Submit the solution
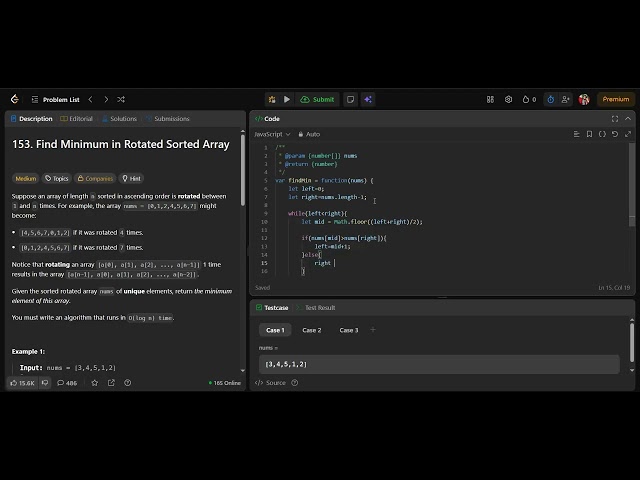640x480 pixels. coord(318,100)
